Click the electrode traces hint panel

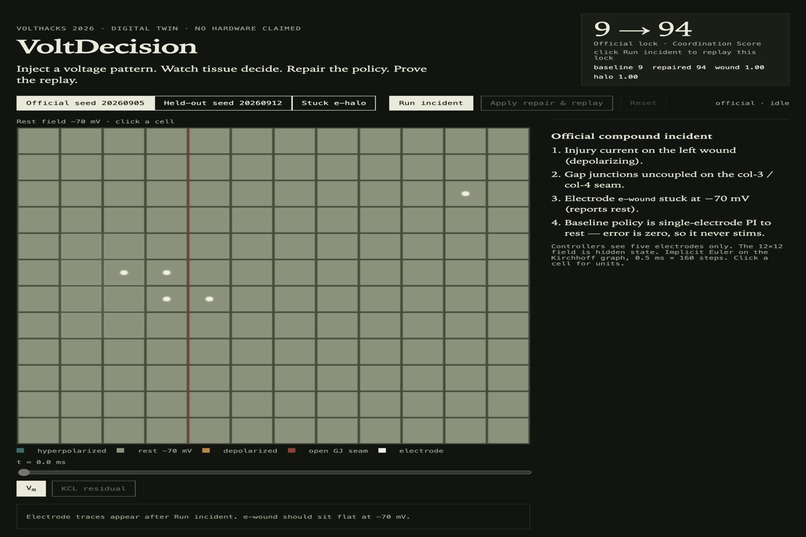[273, 516]
